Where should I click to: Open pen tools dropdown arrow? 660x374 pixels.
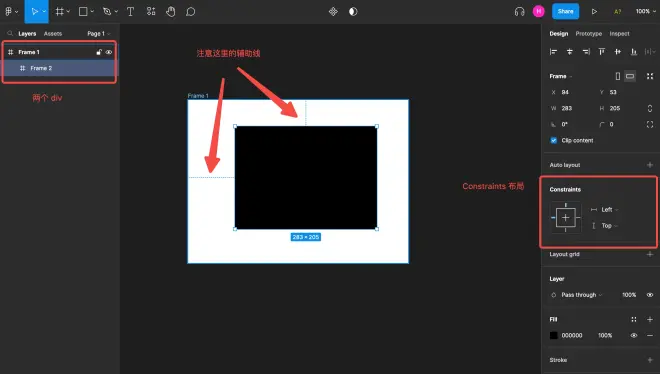pyautogui.click(x=116, y=12)
